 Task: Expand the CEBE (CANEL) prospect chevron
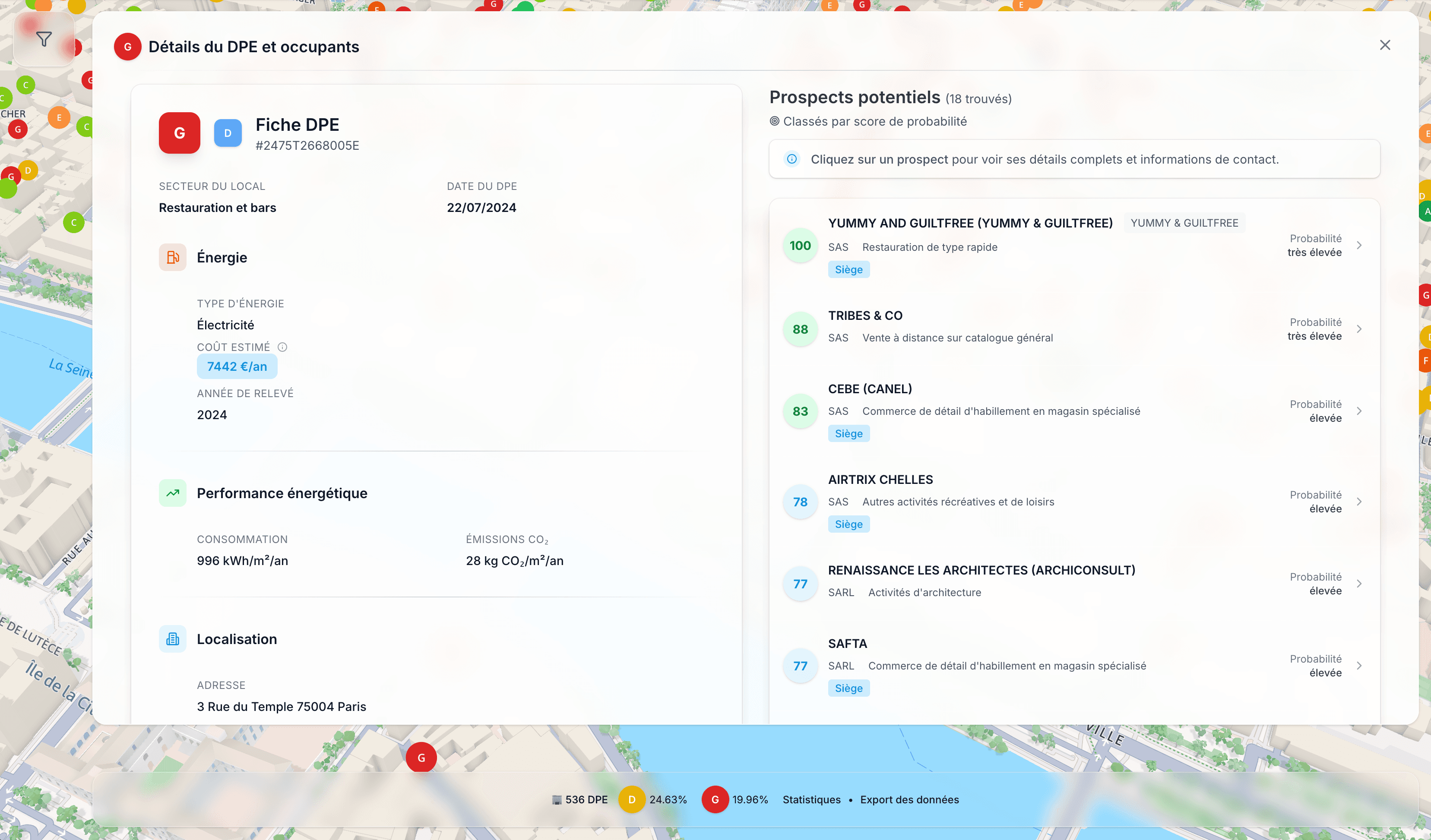1359,411
